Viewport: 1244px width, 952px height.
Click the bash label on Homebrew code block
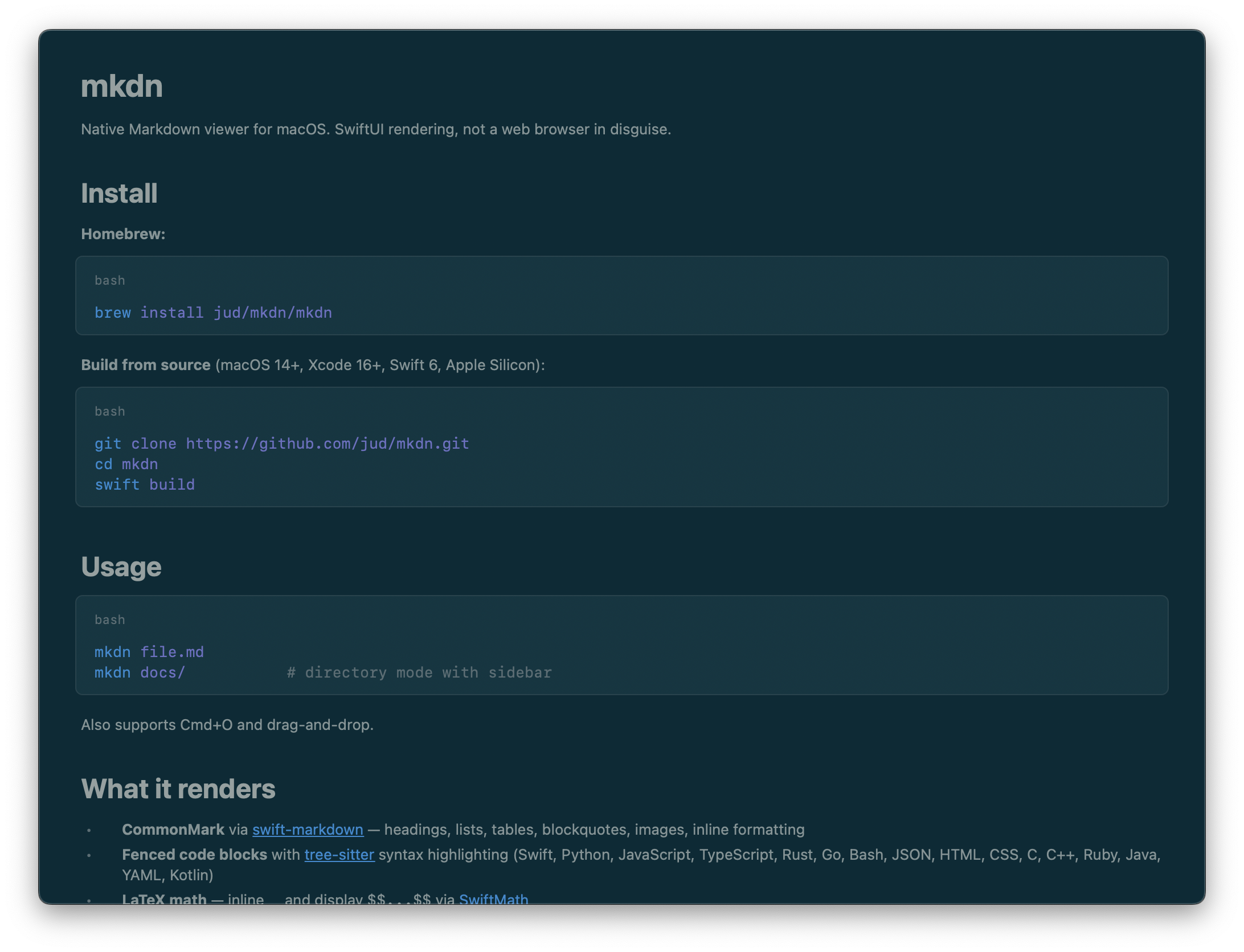click(x=110, y=280)
